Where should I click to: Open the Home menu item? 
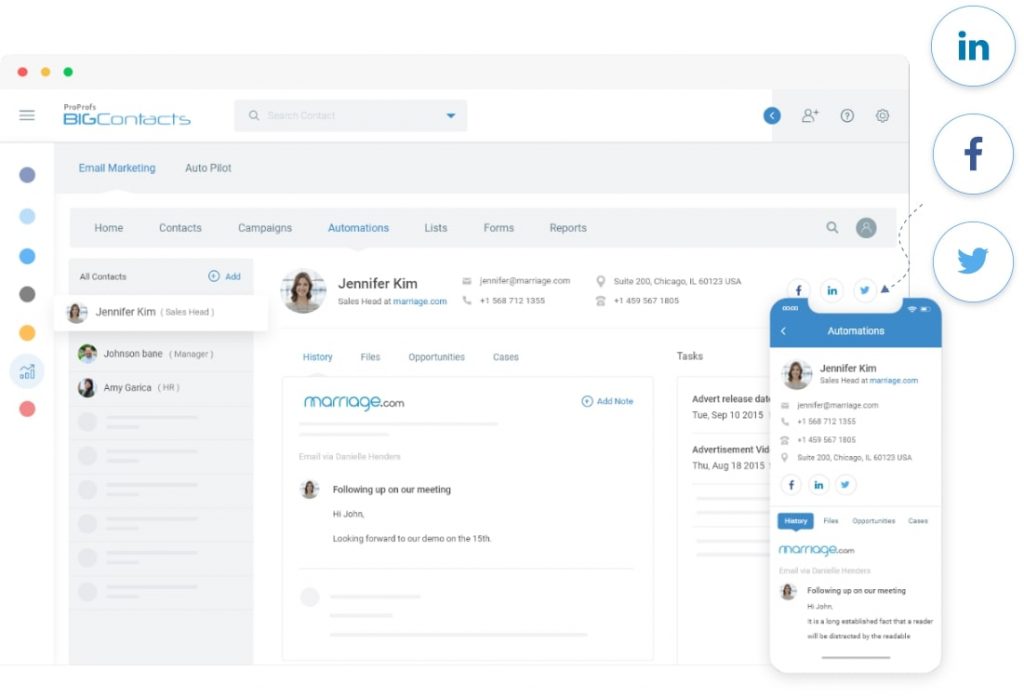point(108,228)
